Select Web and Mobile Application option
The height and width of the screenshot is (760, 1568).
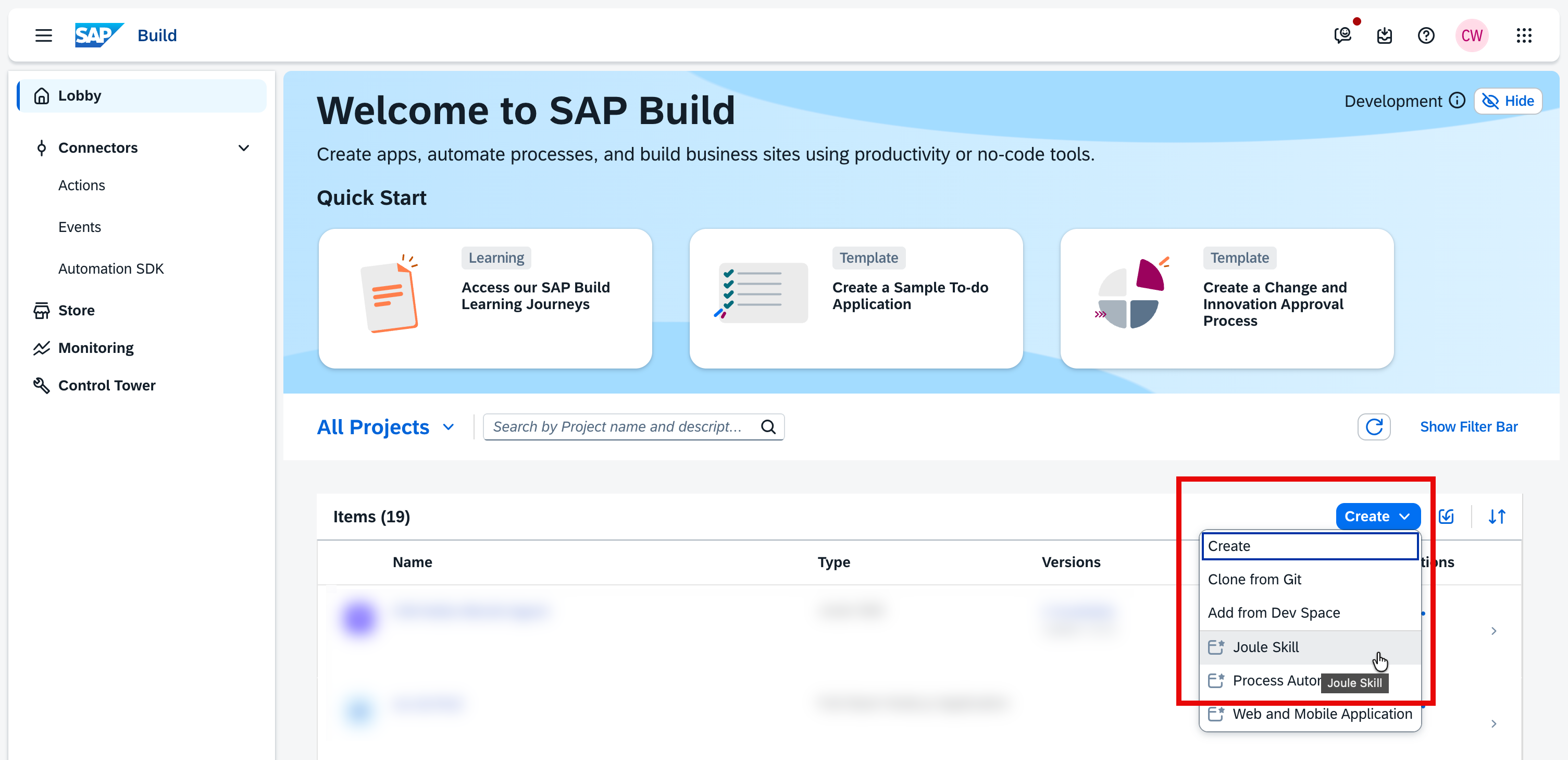[x=1322, y=714]
